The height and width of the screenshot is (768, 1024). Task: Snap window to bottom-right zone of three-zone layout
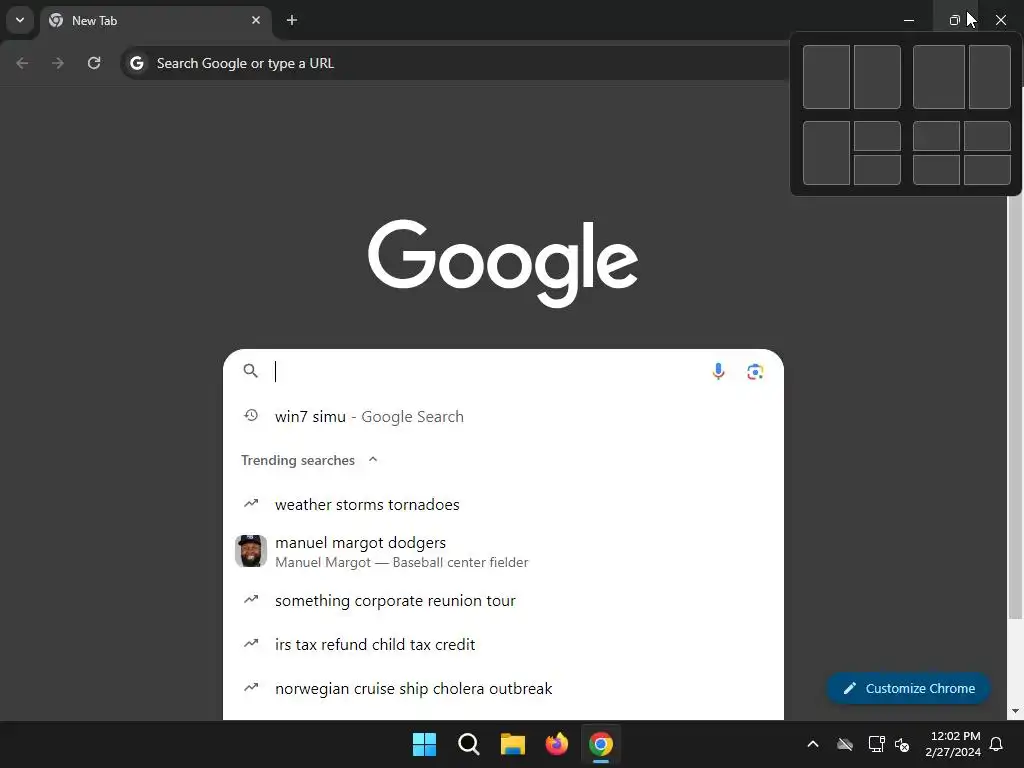(x=877, y=170)
